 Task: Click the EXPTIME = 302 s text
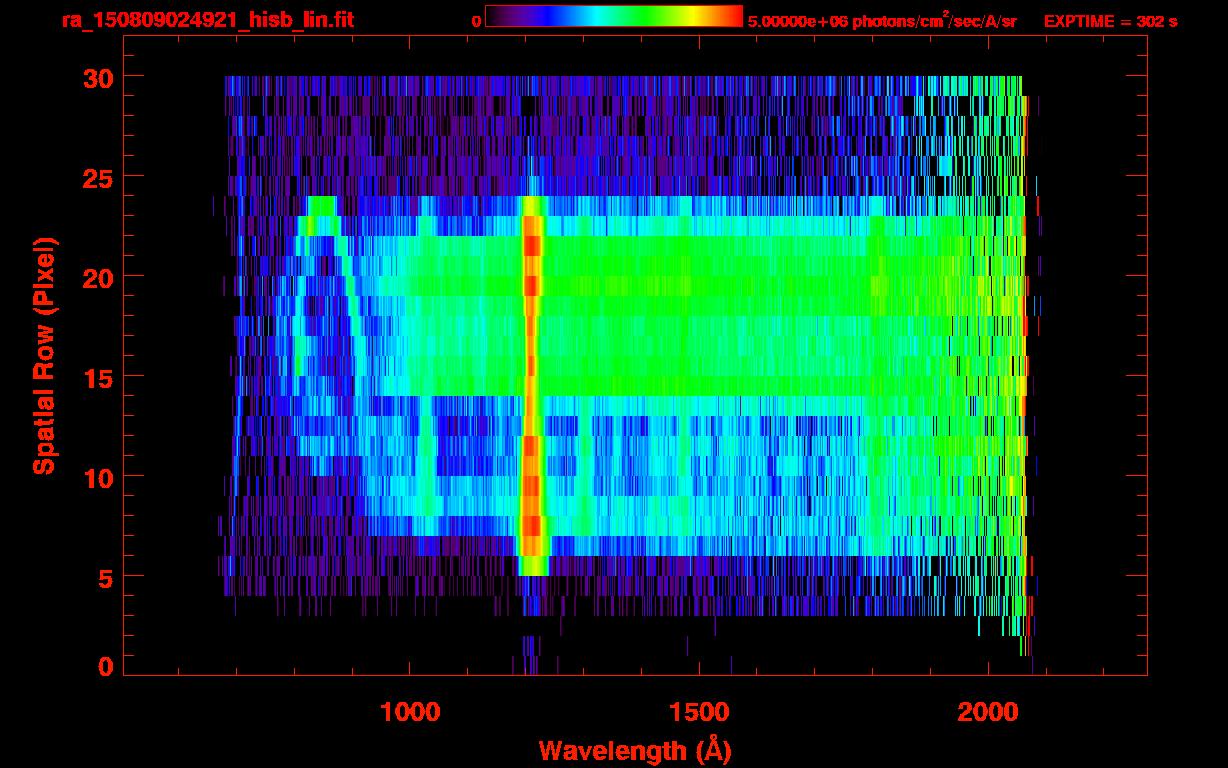pos(1110,21)
